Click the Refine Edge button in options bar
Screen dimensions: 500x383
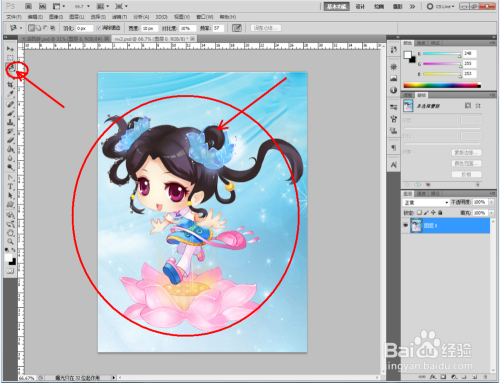(266, 28)
